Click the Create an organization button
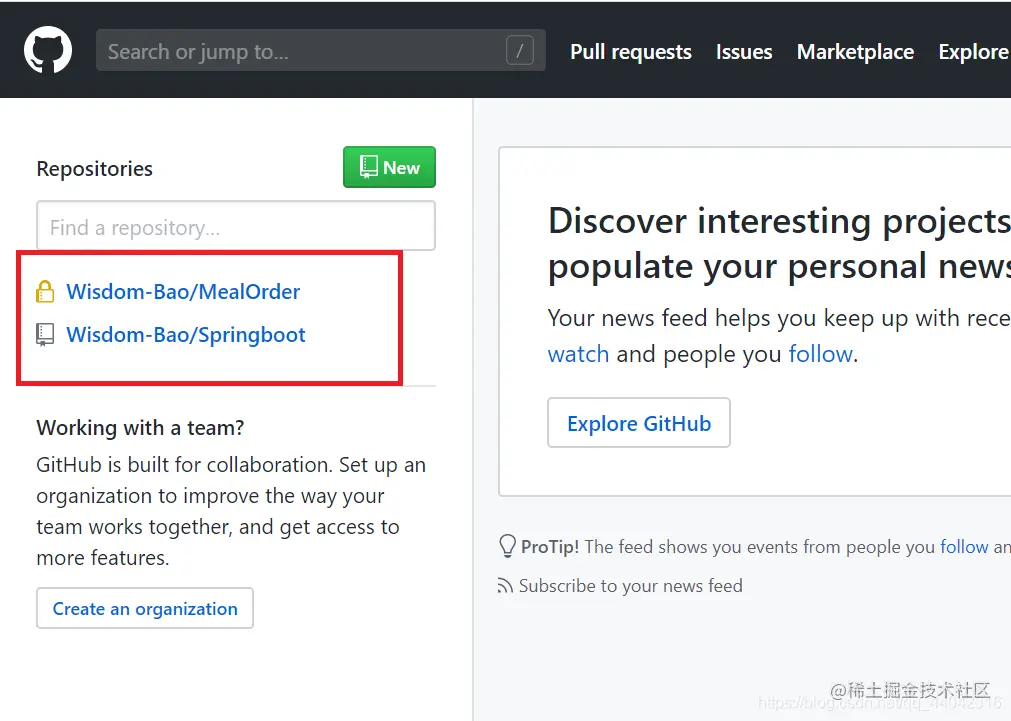Viewport: 1011px width, 721px height. point(145,608)
